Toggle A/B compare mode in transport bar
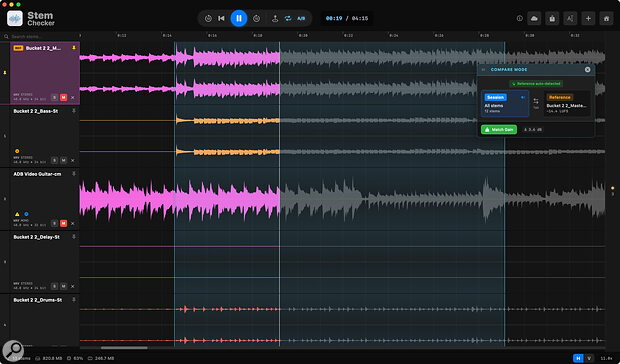Image resolution: width=620 pixels, height=364 pixels. [301, 19]
